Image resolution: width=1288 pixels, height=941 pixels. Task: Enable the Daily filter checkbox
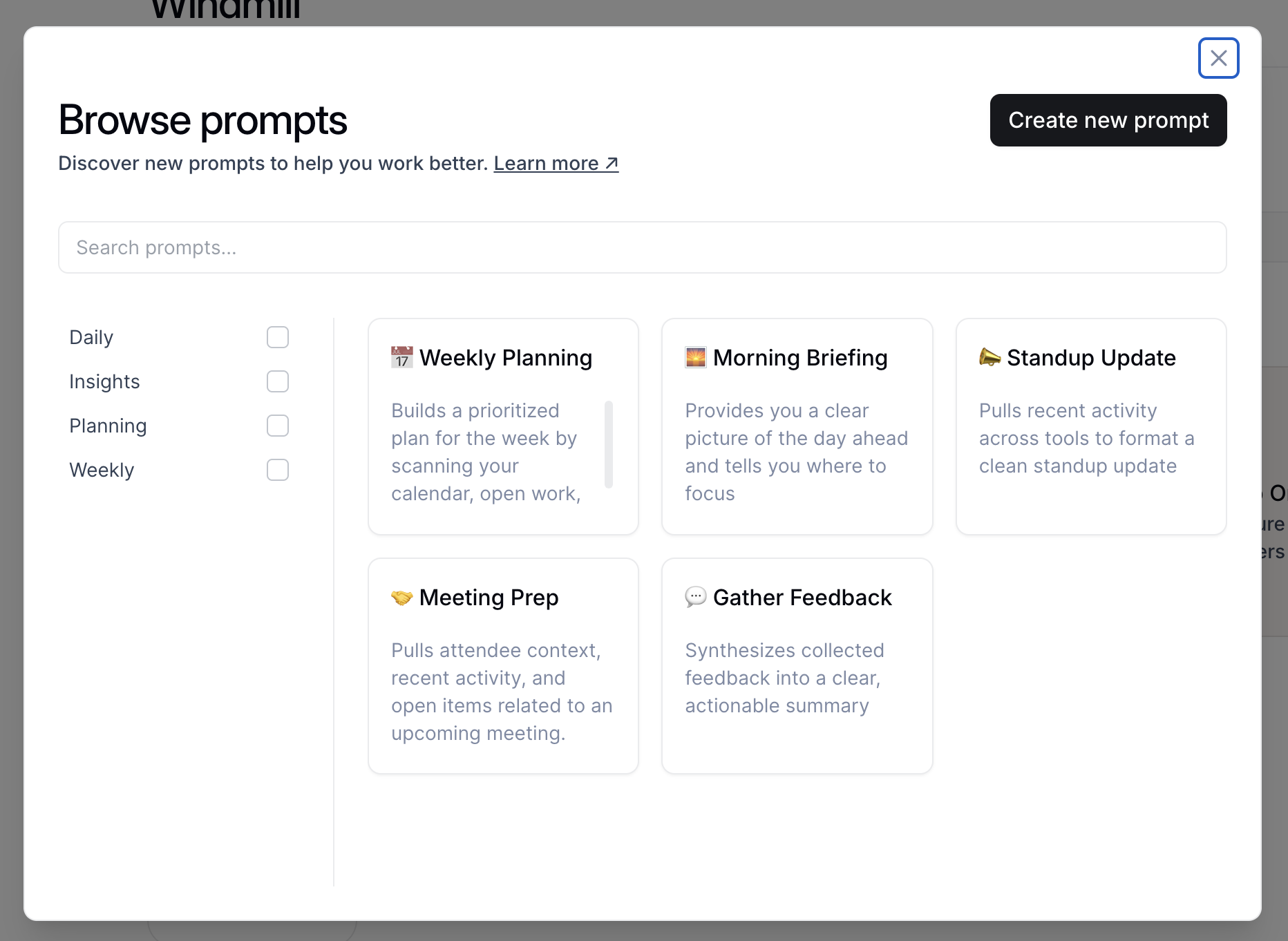[x=278, y=337]
